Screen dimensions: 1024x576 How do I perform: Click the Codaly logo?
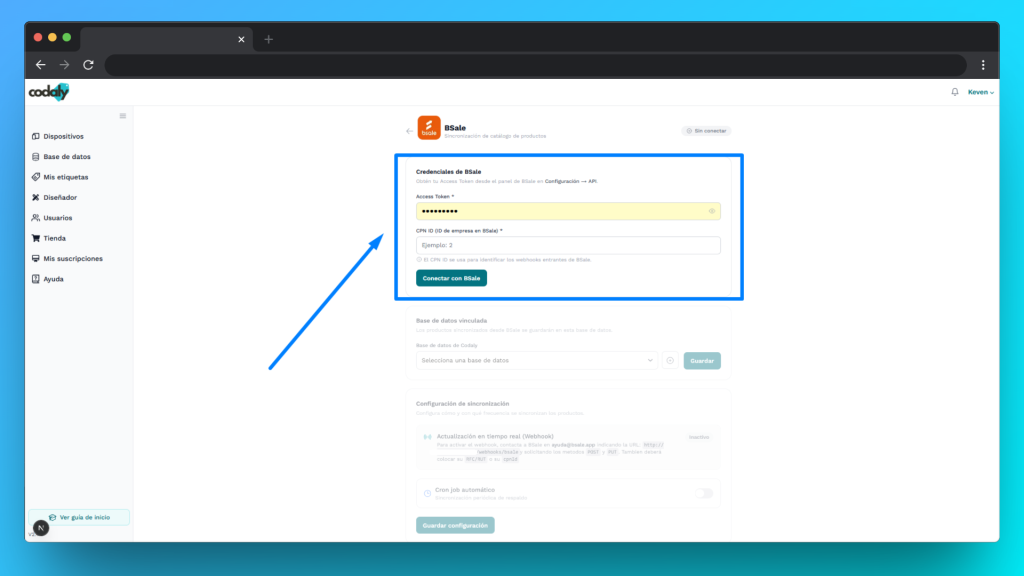point(48,92)
